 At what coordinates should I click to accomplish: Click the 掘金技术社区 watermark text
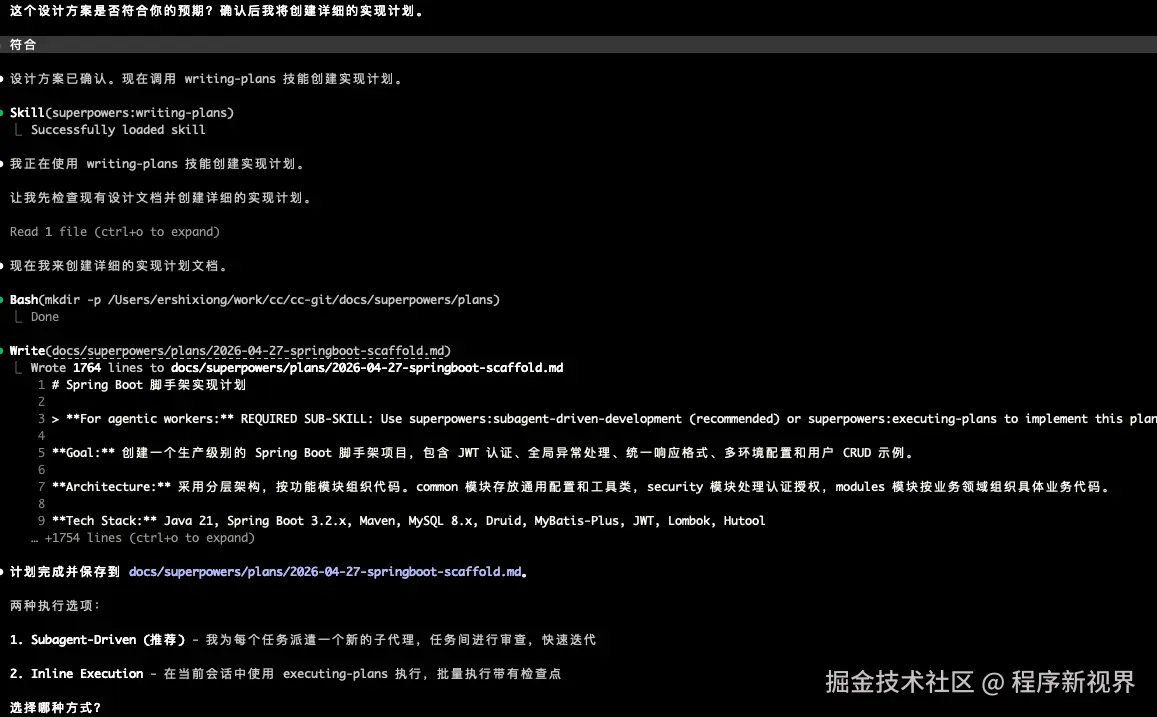tap(900, 681)
